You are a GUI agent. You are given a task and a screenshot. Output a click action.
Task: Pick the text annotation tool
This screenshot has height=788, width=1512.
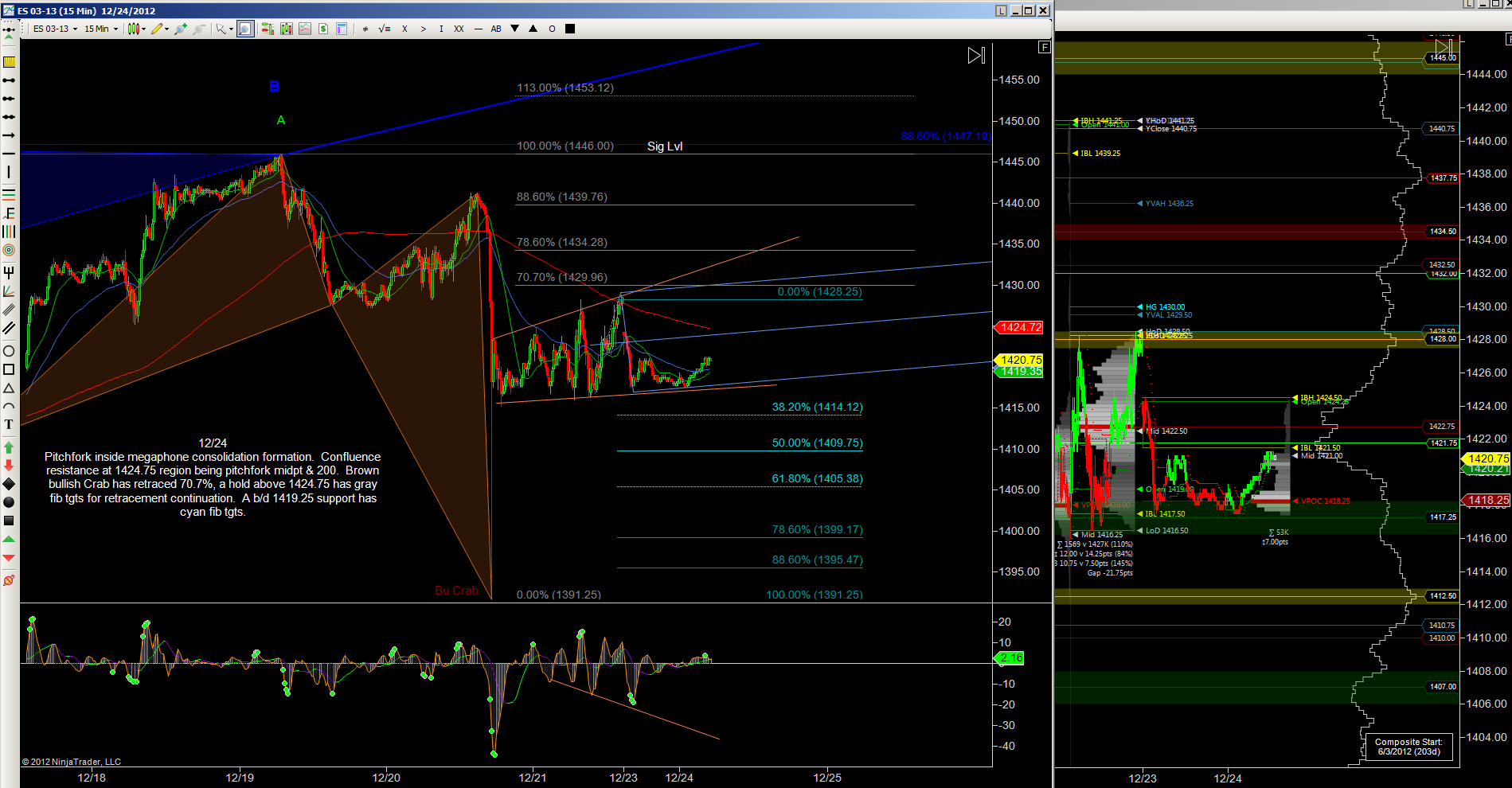tap(9, 424)
